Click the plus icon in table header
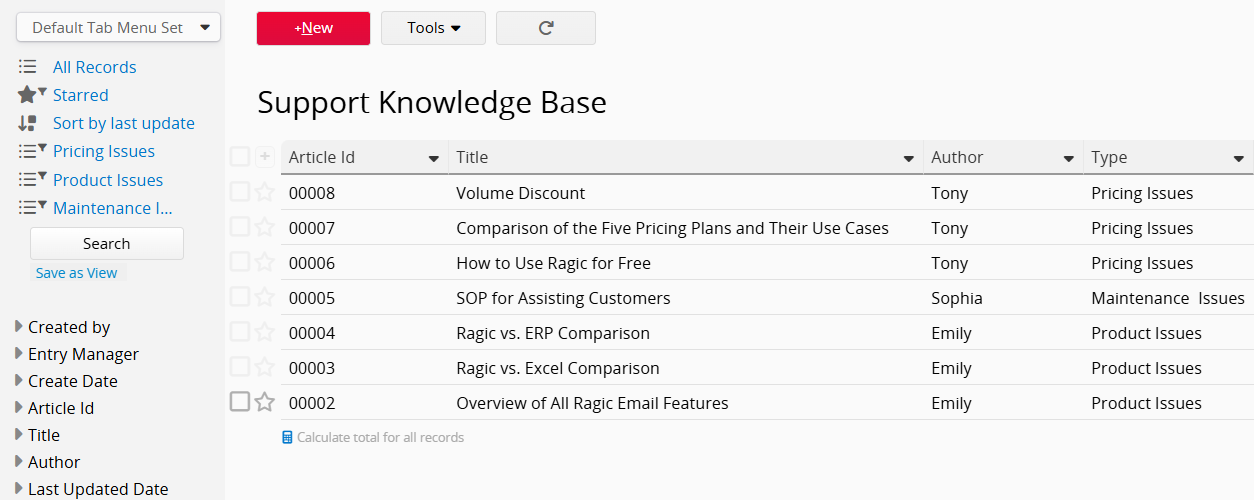Viewport: 1254px width, 500px height. tap(264, 157)
